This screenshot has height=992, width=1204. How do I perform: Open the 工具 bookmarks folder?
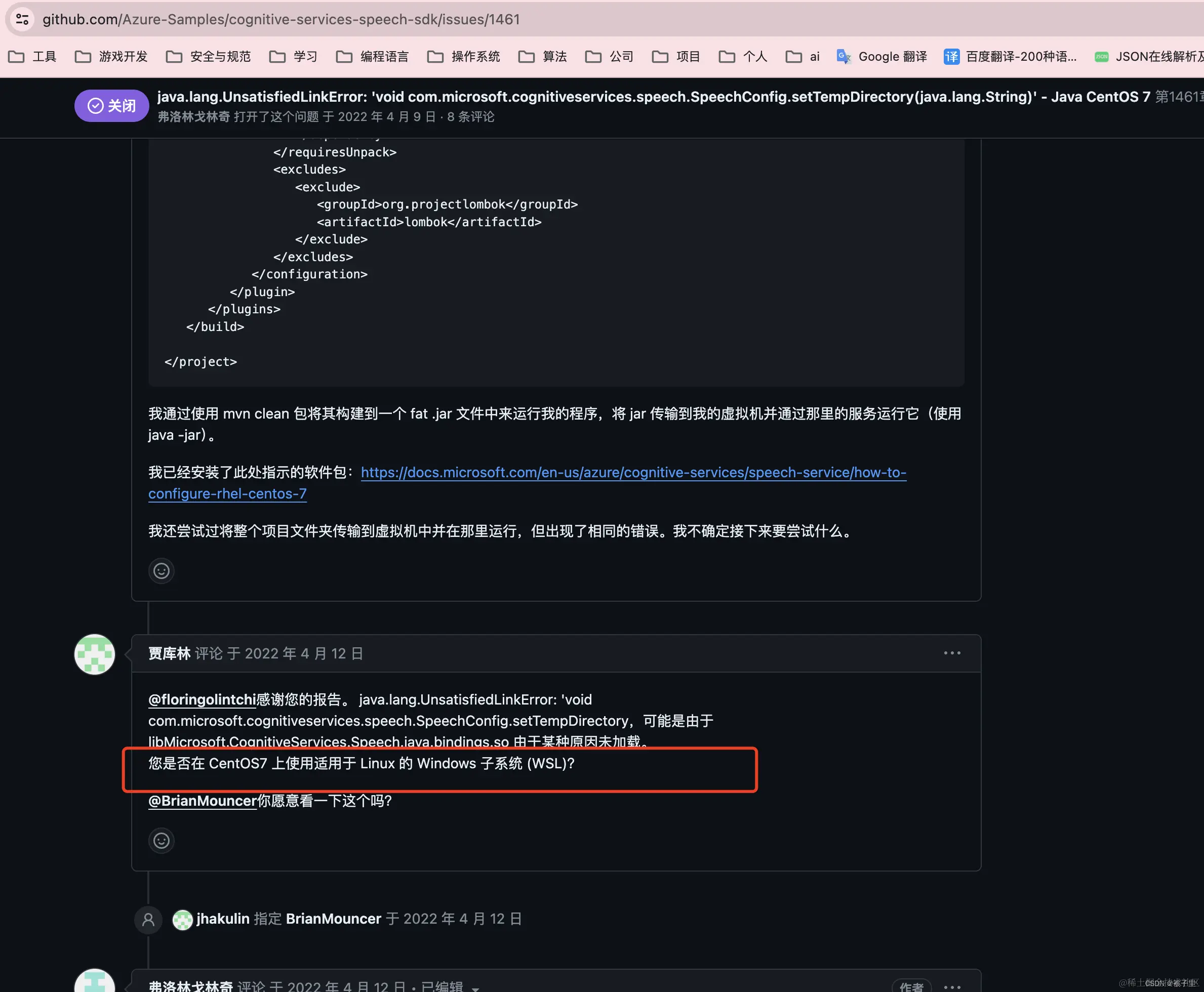point(46,56)
